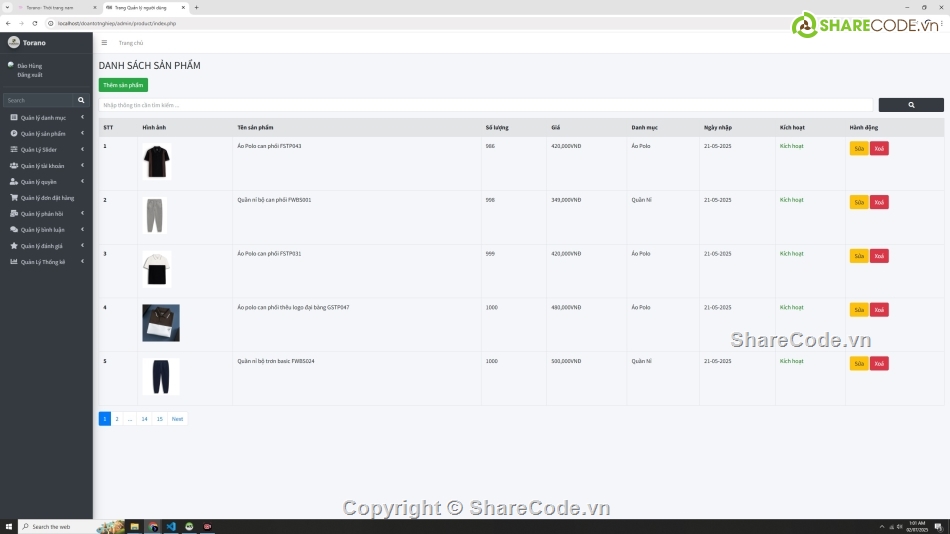This screenshot has height=534, width=950.
Task: Switch to Torano - Thời trang nam tab
Action: pos(56,7)
